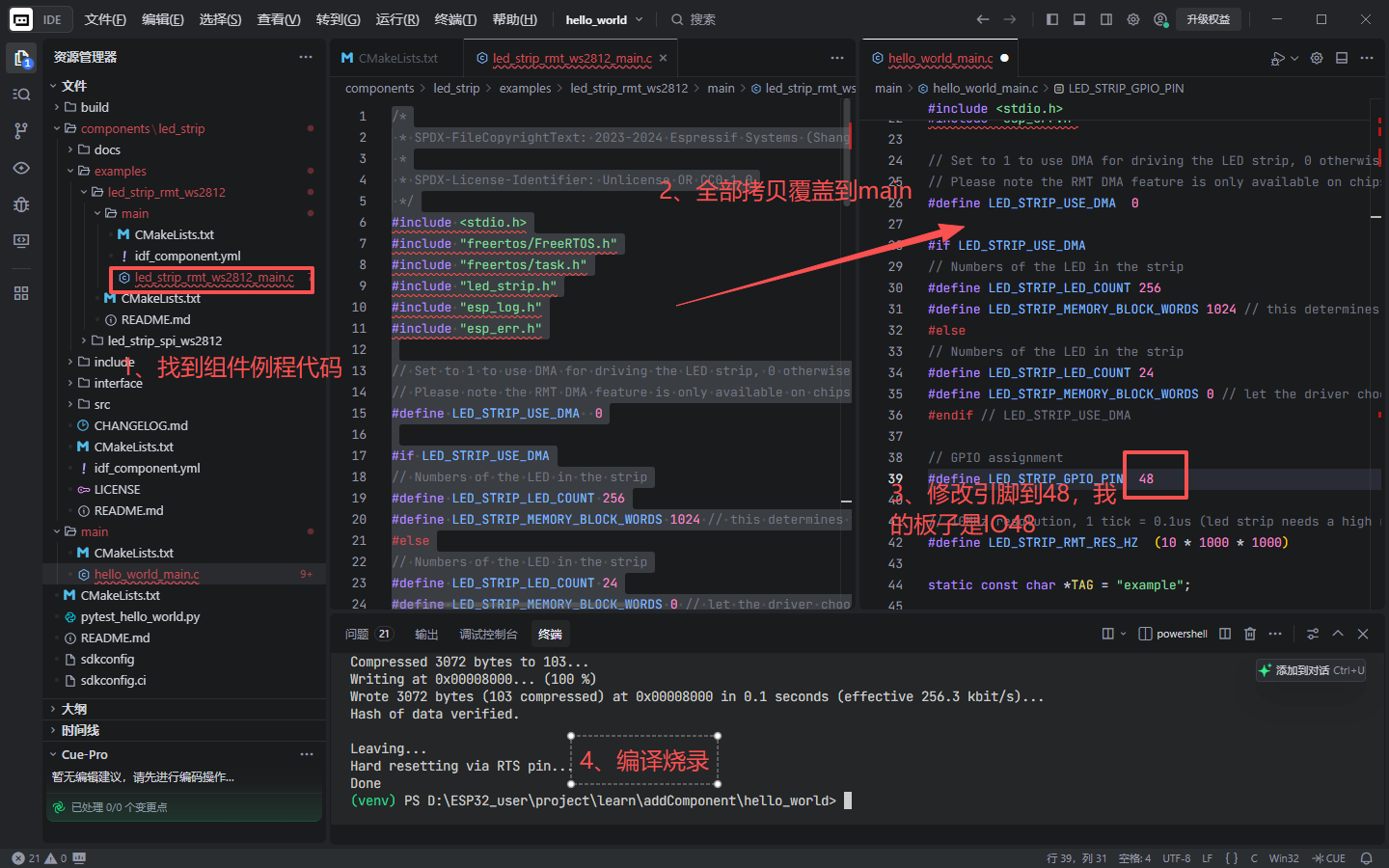The image size is (1389, 868).
Task: Open the 编辑(E) menu
Action: tap(162, 19)
